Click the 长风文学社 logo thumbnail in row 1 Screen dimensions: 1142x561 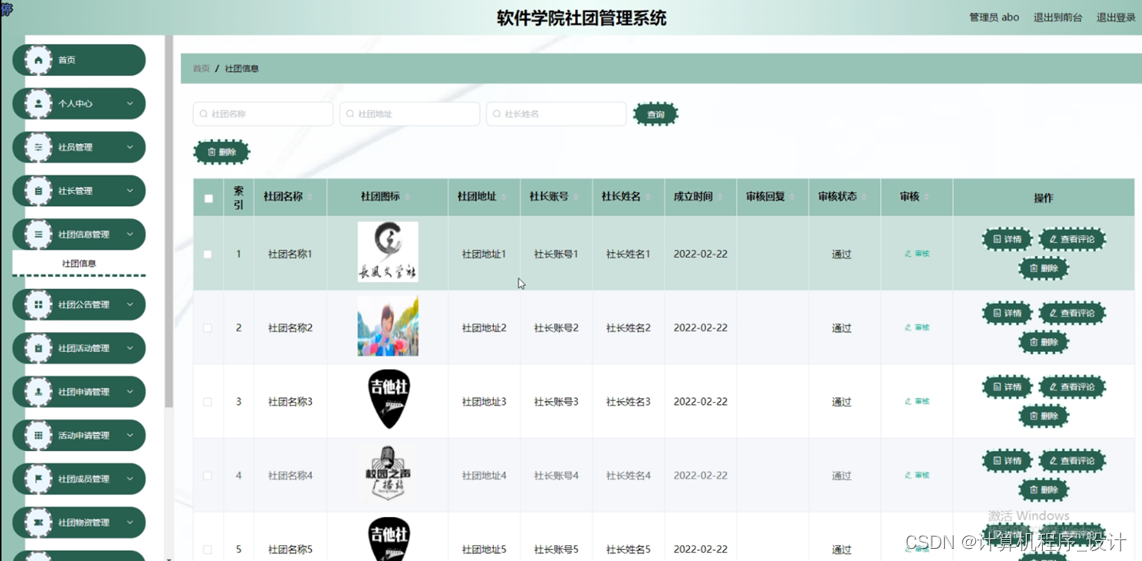[387, 252]
